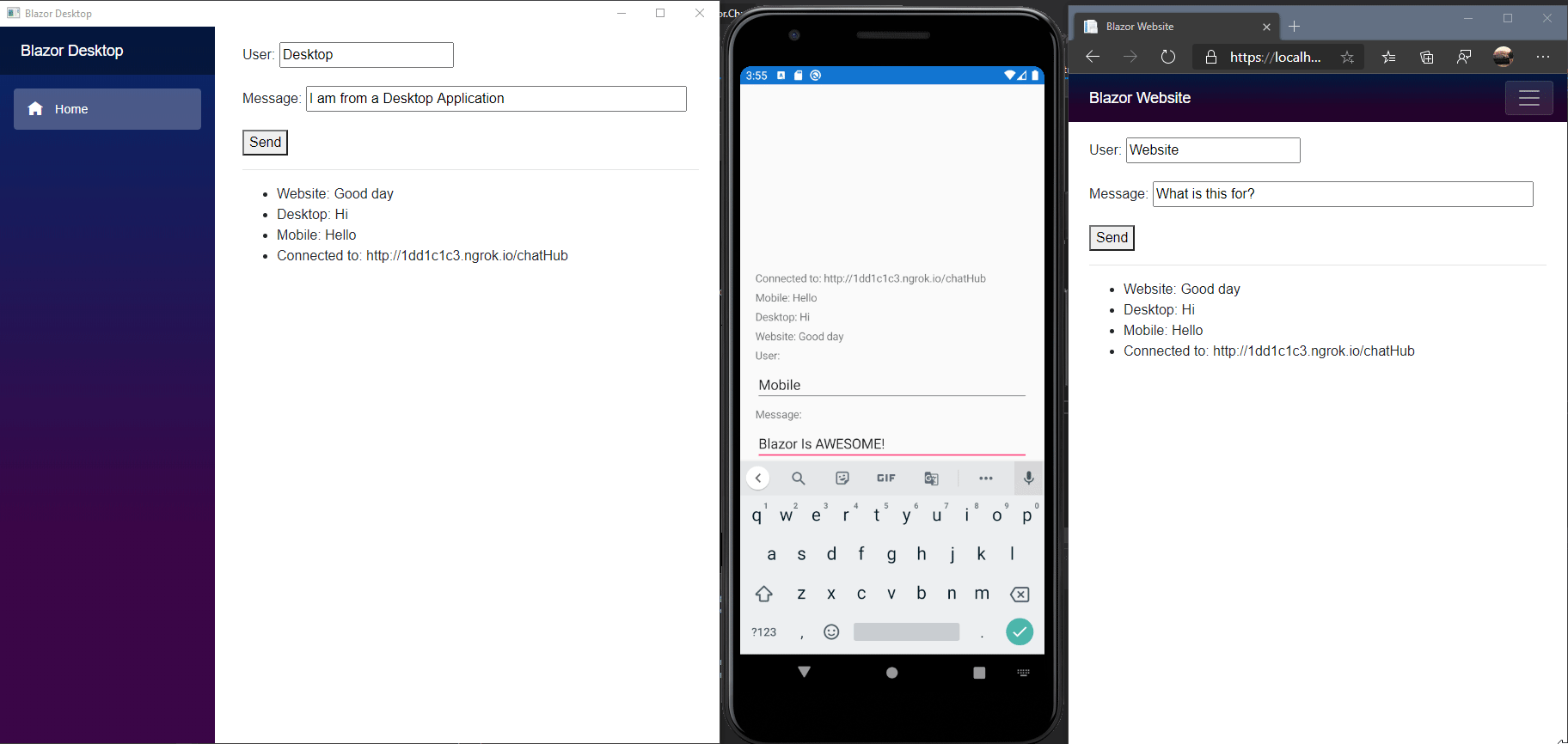Select 'Mobile: Hello' in Desktop window list

[316, 235]
